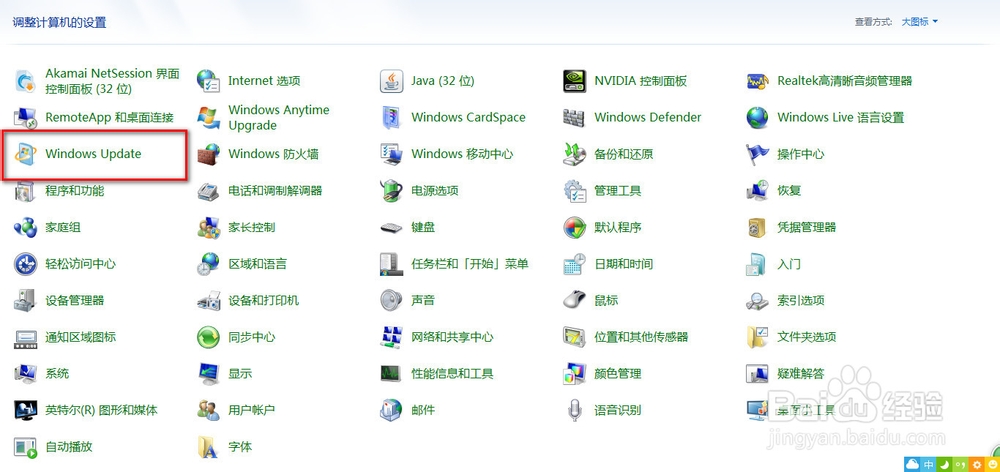Image resolution: width=1000 pixels, height=472 pixels.
Task: Click the 程序和功能 link
Action: coord(75,190)
